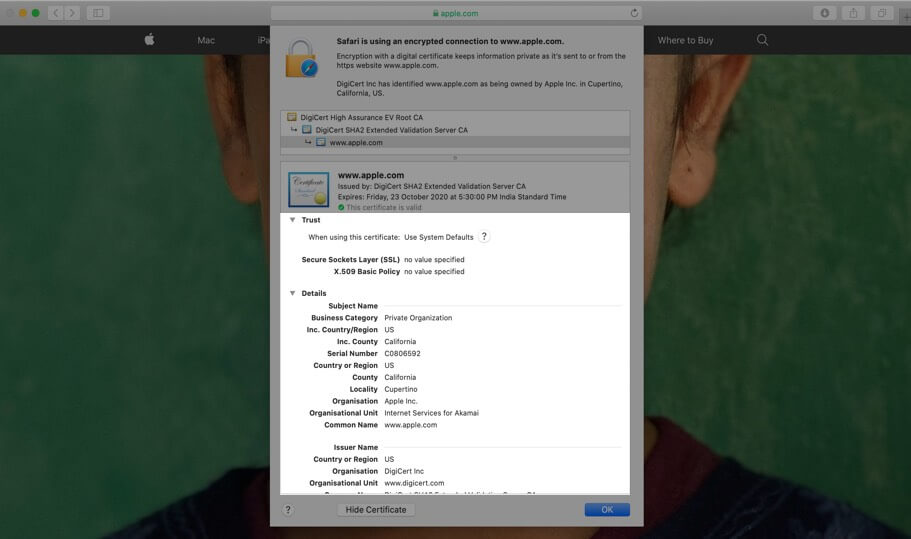Select DigiCert SHA2 Extended Validation Server CA row
Viewport: 911px width, 539px height.
tap(455, 130)
